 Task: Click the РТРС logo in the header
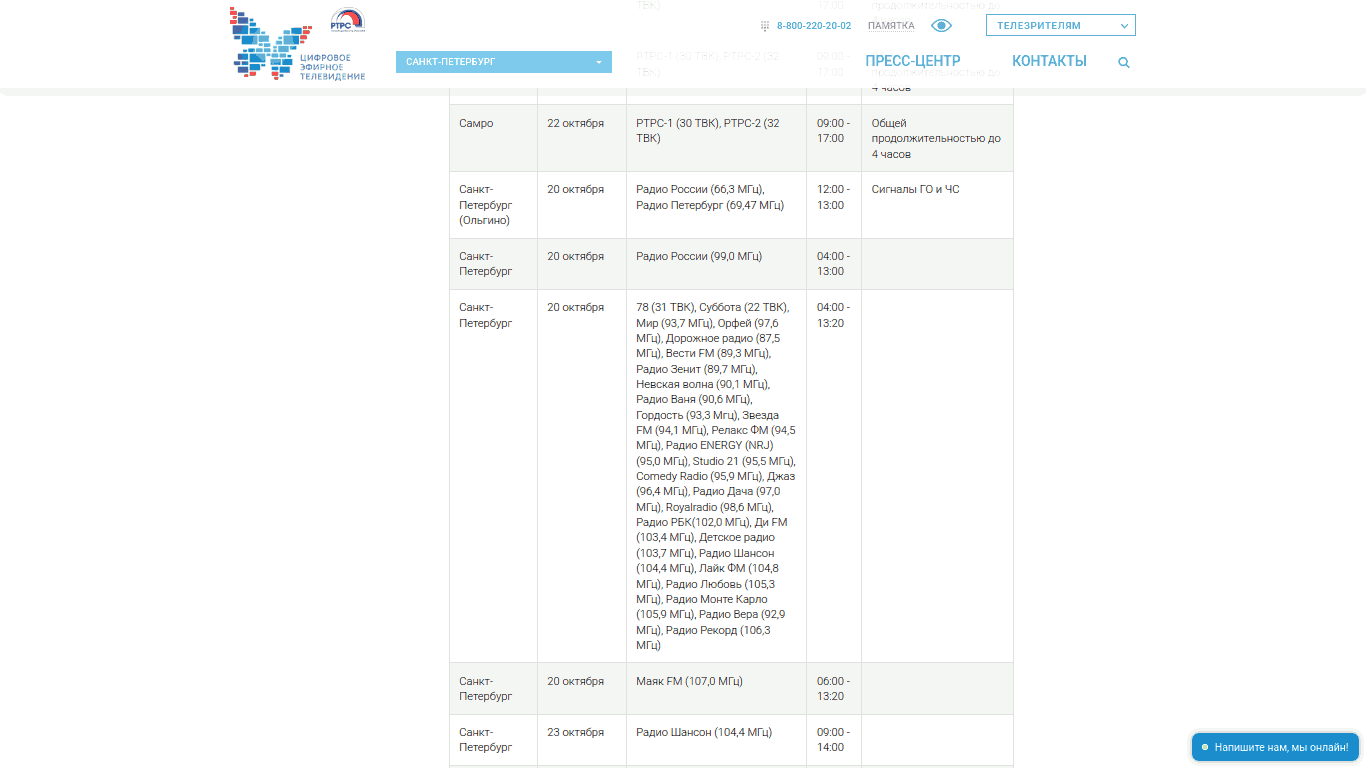(x=348, y=21)
